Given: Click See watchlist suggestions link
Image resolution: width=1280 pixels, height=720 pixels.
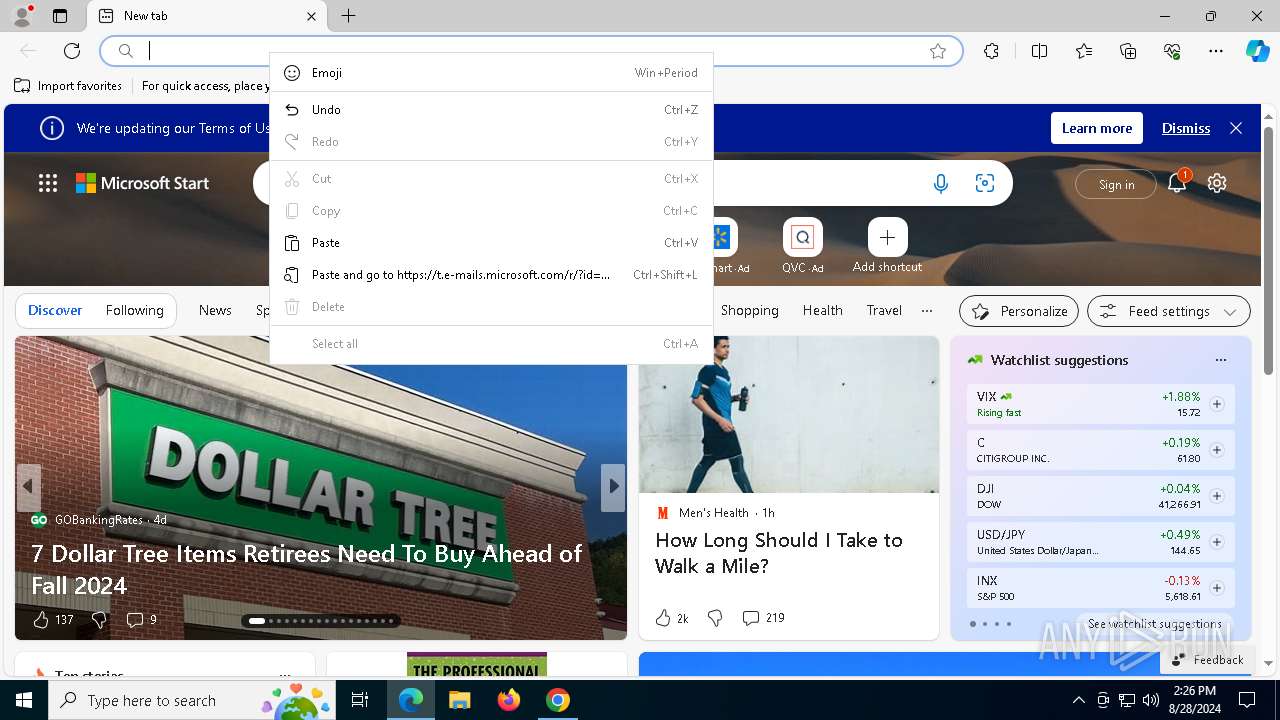Looking at the screenshot, I should point(1154,623).
